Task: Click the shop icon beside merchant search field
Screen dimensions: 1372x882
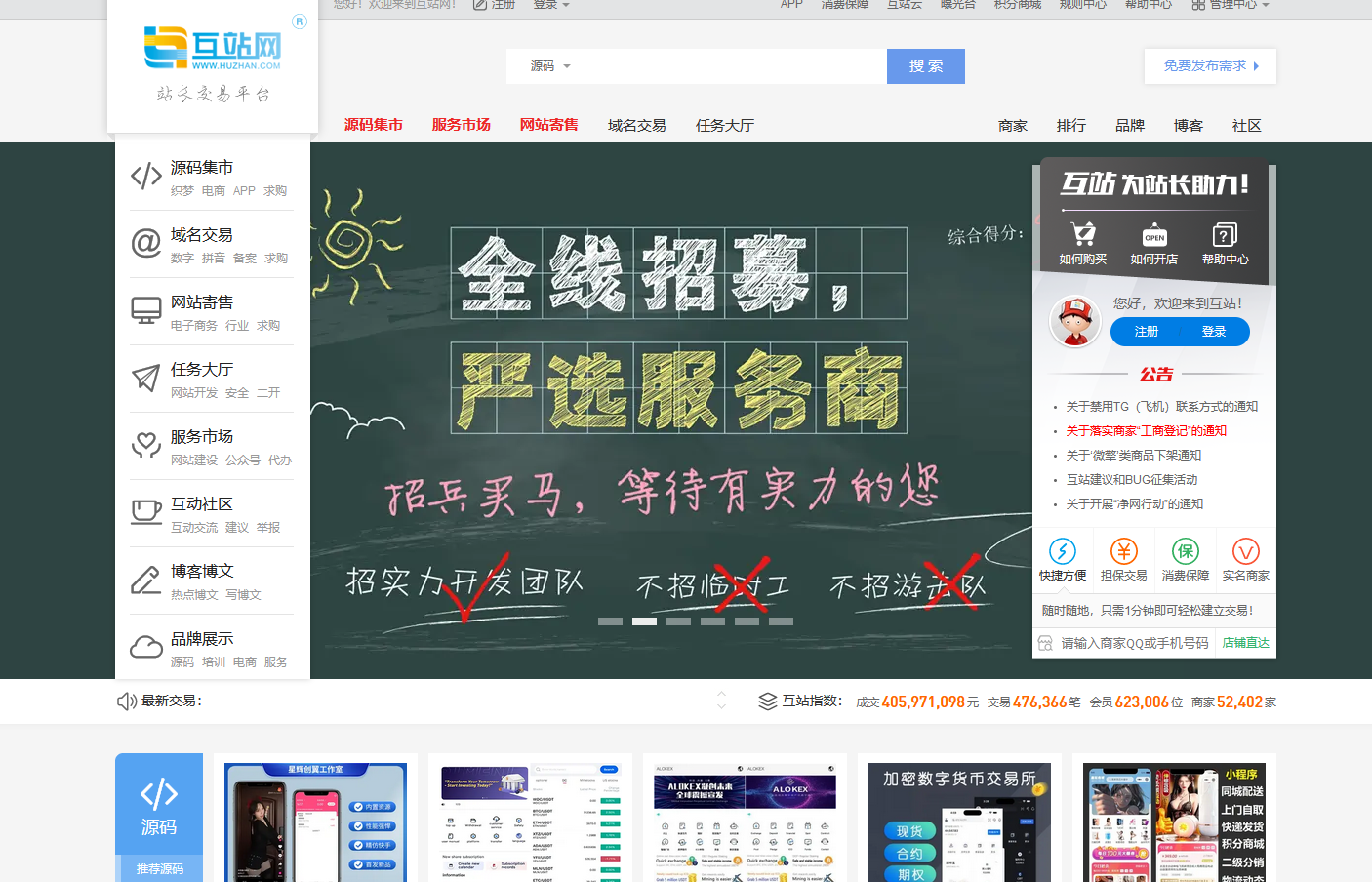Action: 1045,643
